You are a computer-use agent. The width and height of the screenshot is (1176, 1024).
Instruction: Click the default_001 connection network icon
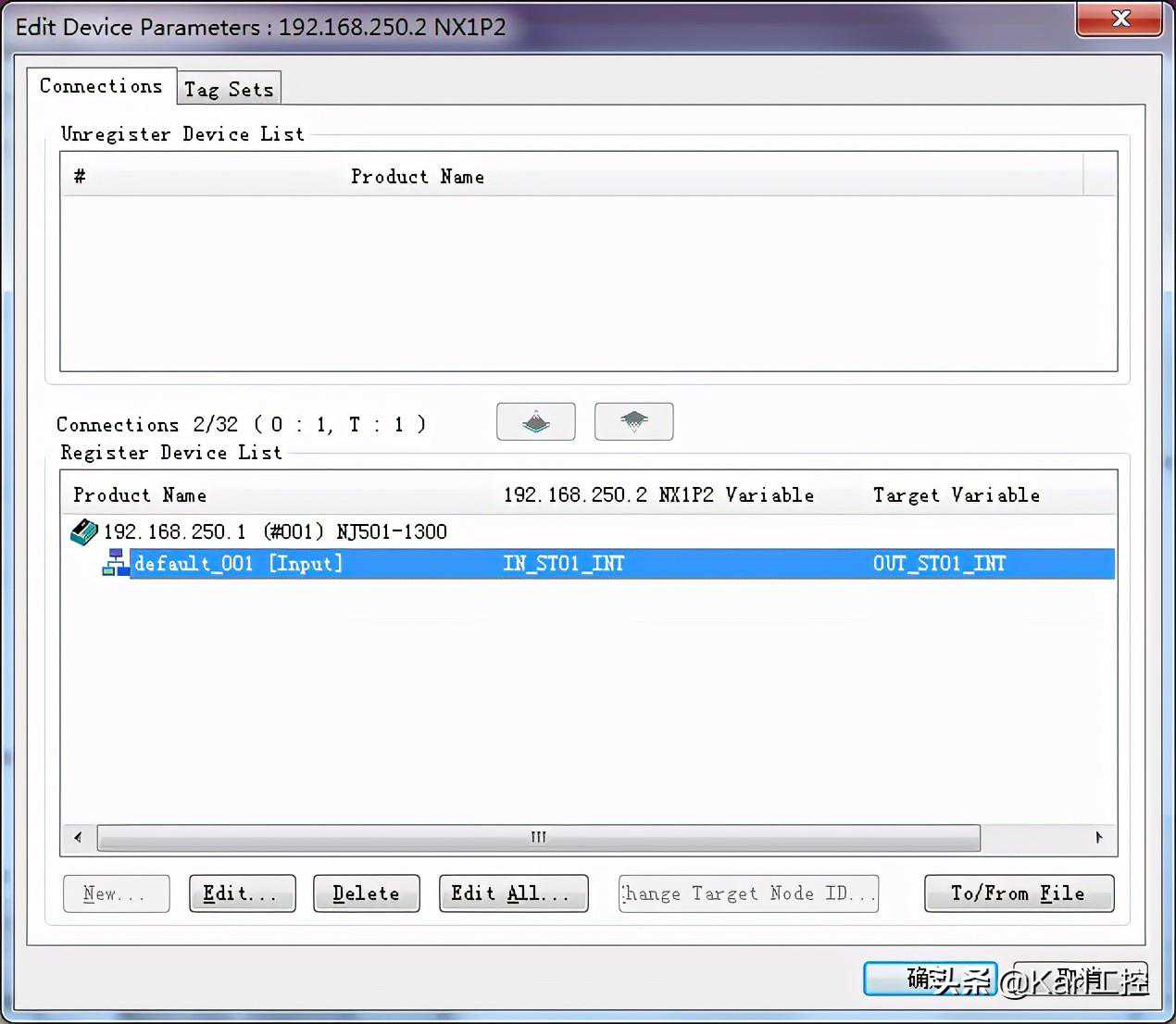(115, 563)
